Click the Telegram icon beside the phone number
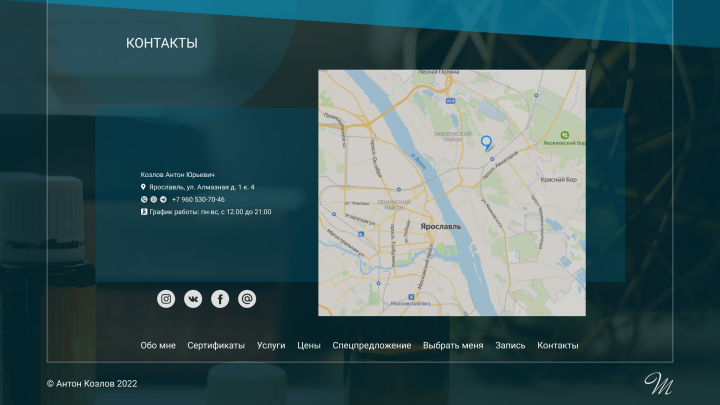Viewport: 720px width, 405px height. [163, 199]
